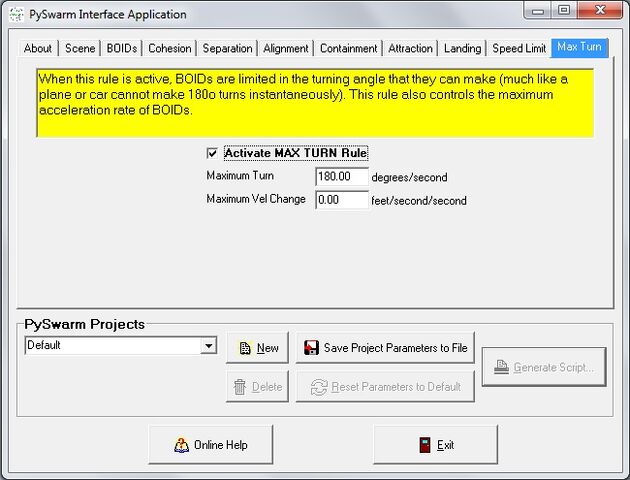Switch to the Speed Limit tab
This screenshot has width=630, height=480.
[x=519, y=49]
